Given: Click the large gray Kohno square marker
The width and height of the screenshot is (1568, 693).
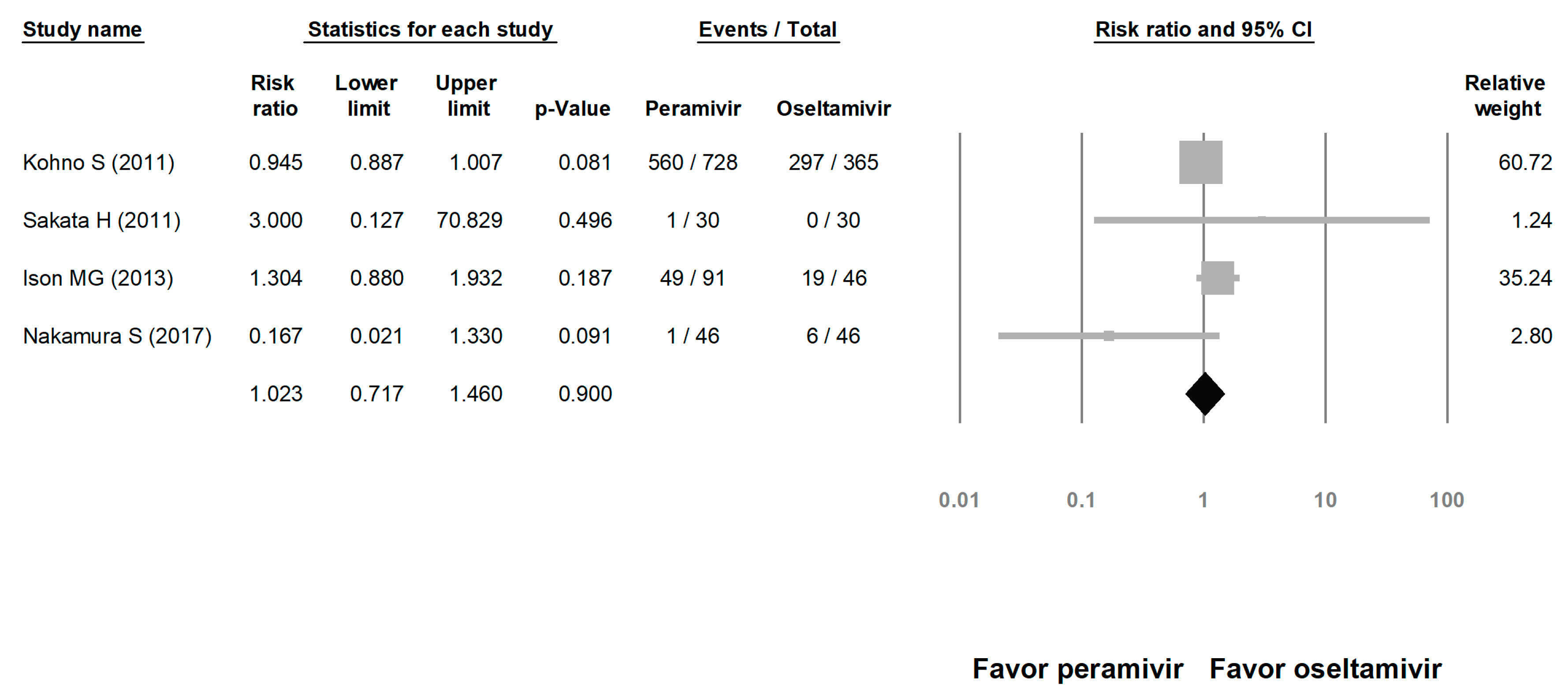Looking at the screenshot, I should click(1200, 163).
